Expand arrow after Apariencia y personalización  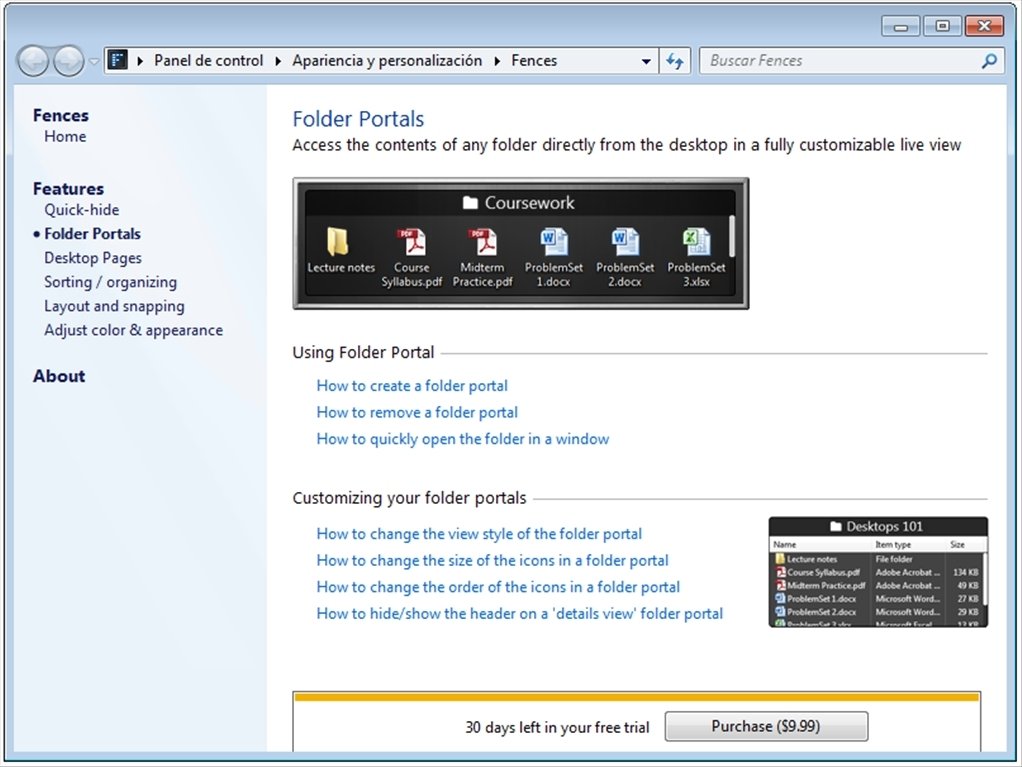tap(497, 61)
